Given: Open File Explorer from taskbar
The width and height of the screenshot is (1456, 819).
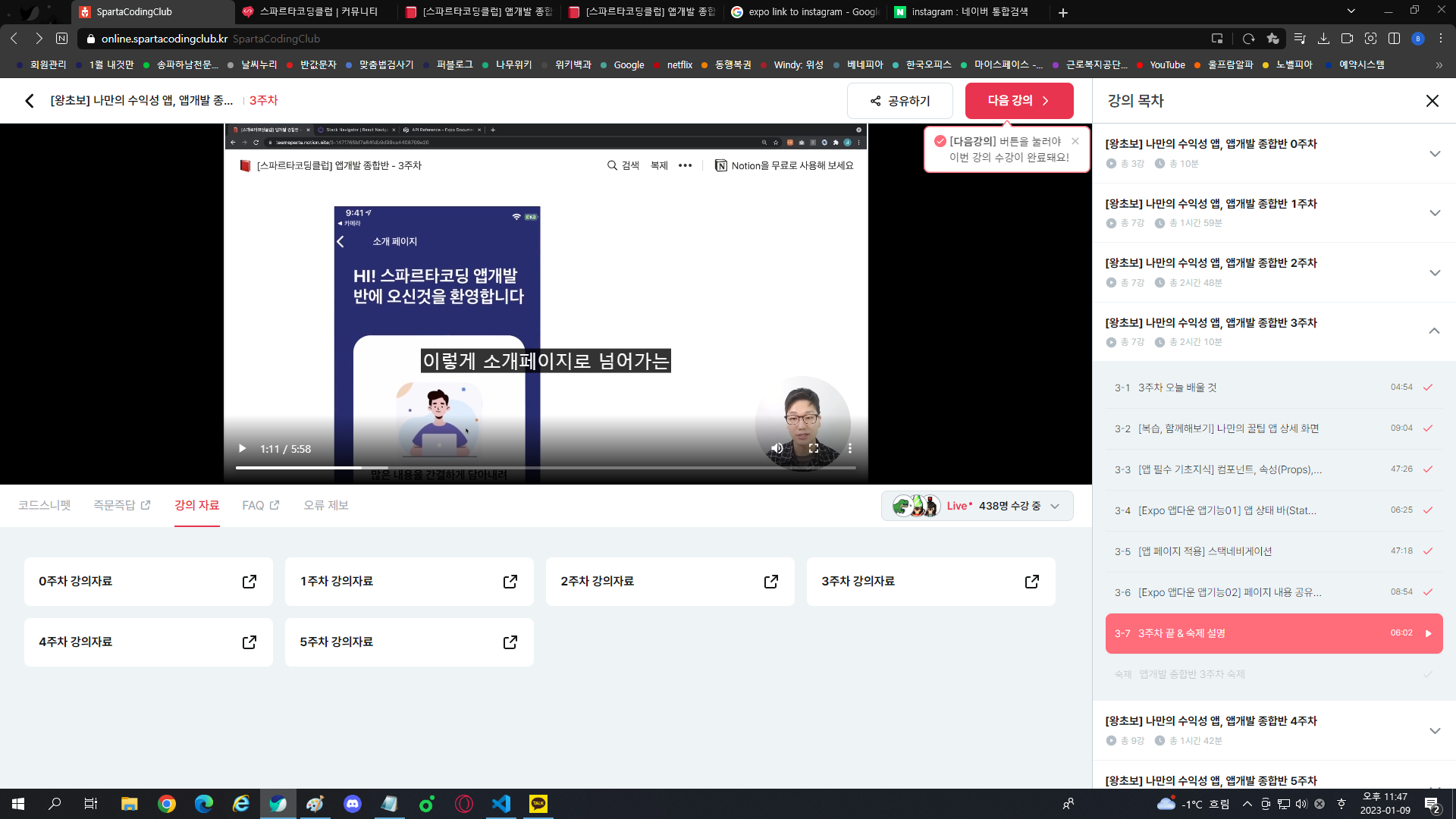Looking at the screenshot, I should (x=129, y=804).
